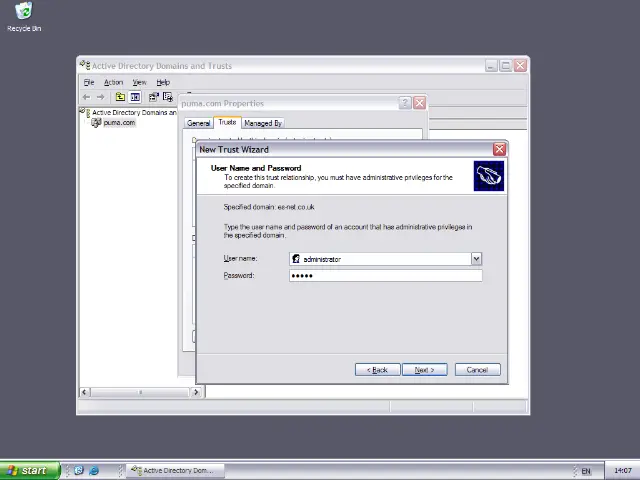The height and width of the screenshot is (480, 640).
Task: Close the New Trust Wizard dialog
Action: click(x=499, y=149)
